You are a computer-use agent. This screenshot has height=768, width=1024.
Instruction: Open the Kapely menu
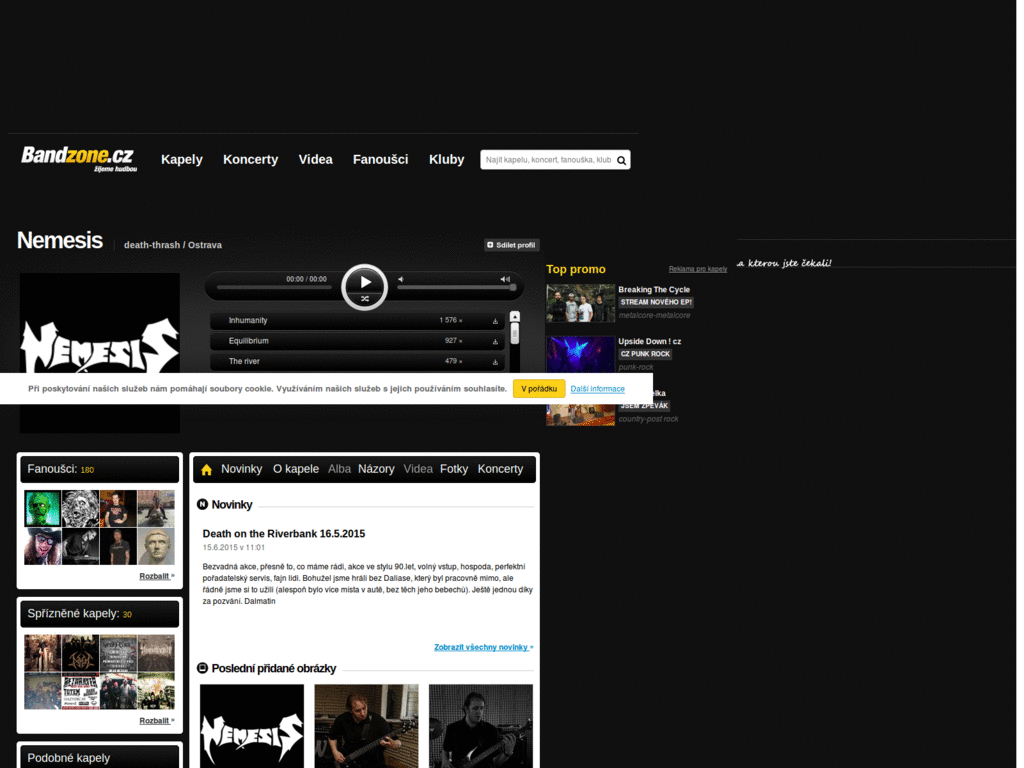(182, 159)
